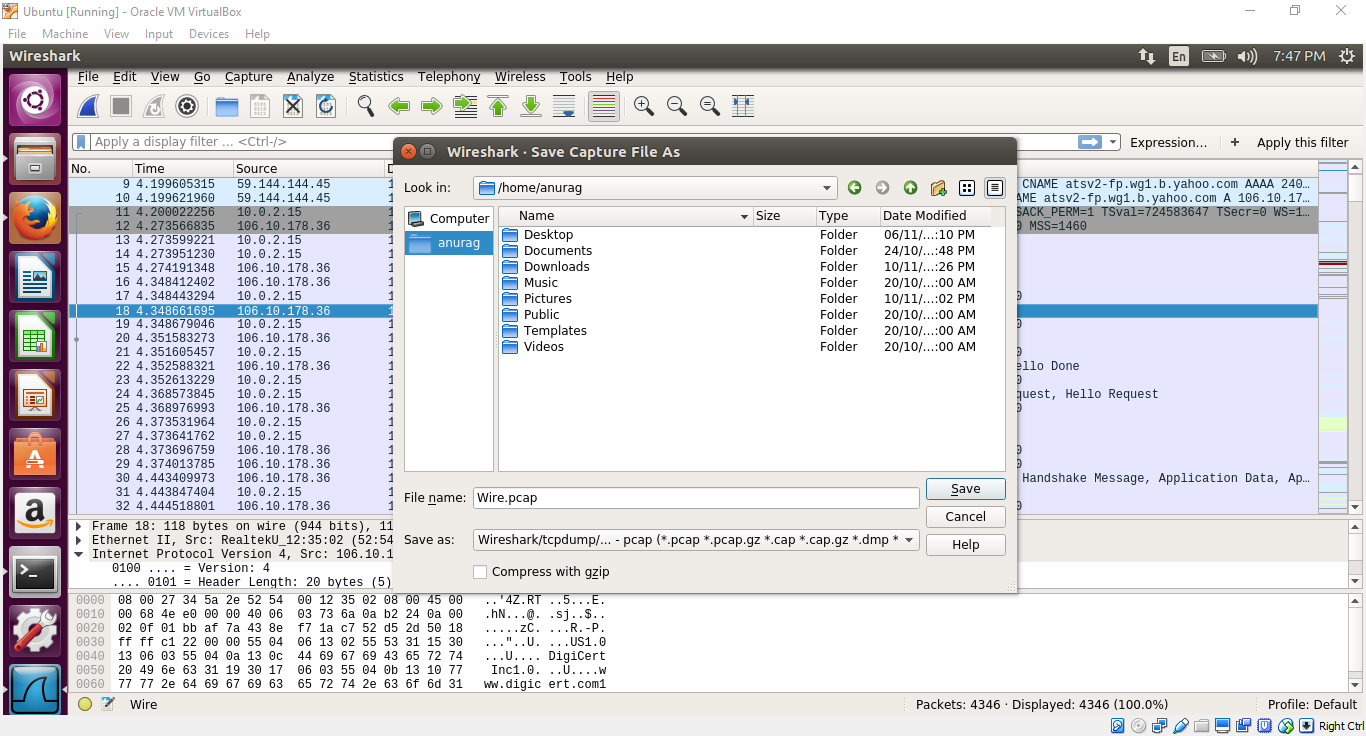
Task: Click the save capture file icon in toolbar
Action: 260,106
